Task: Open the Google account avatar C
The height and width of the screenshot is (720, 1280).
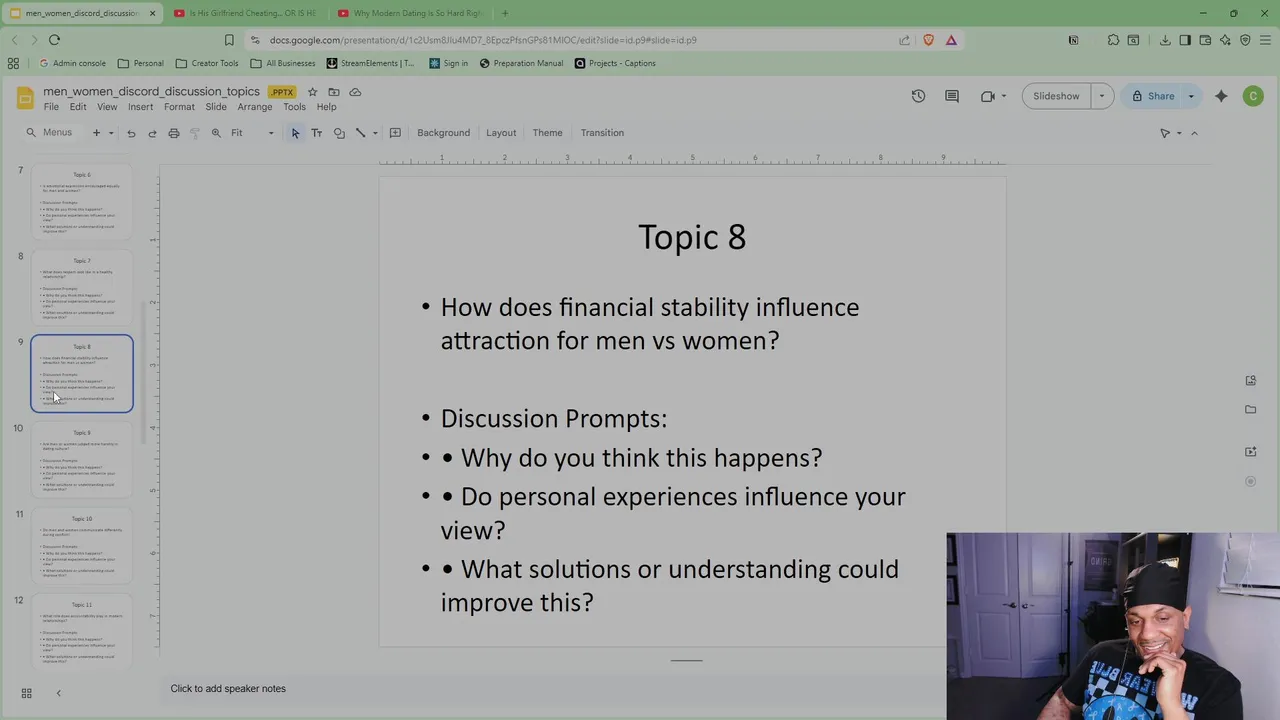Action: pyautogui.click(x=1253, y=96)
